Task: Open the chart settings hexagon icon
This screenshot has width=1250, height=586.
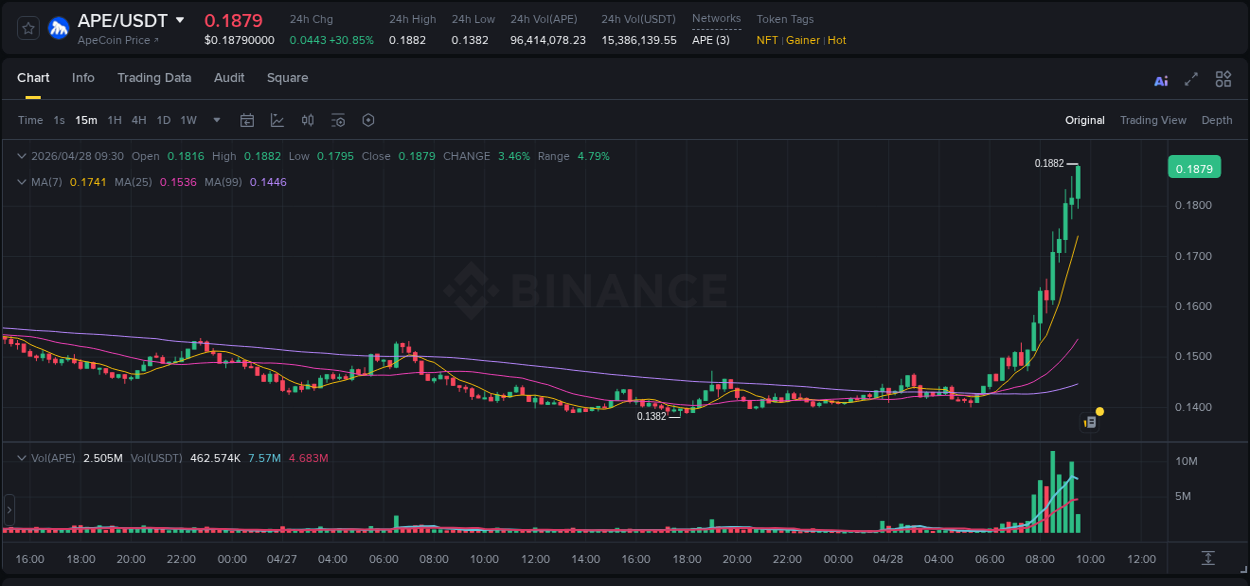Action: [368, 120]
